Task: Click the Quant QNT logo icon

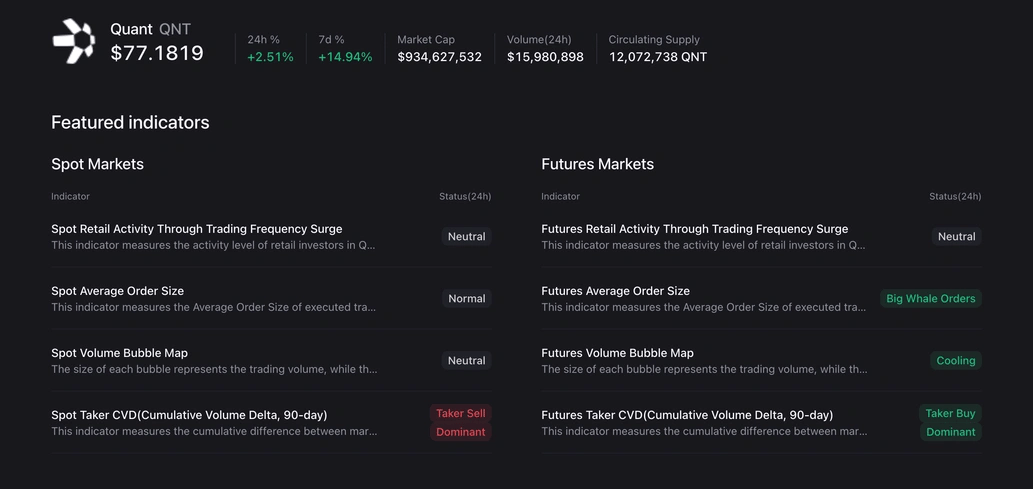Action: point(74,42)
